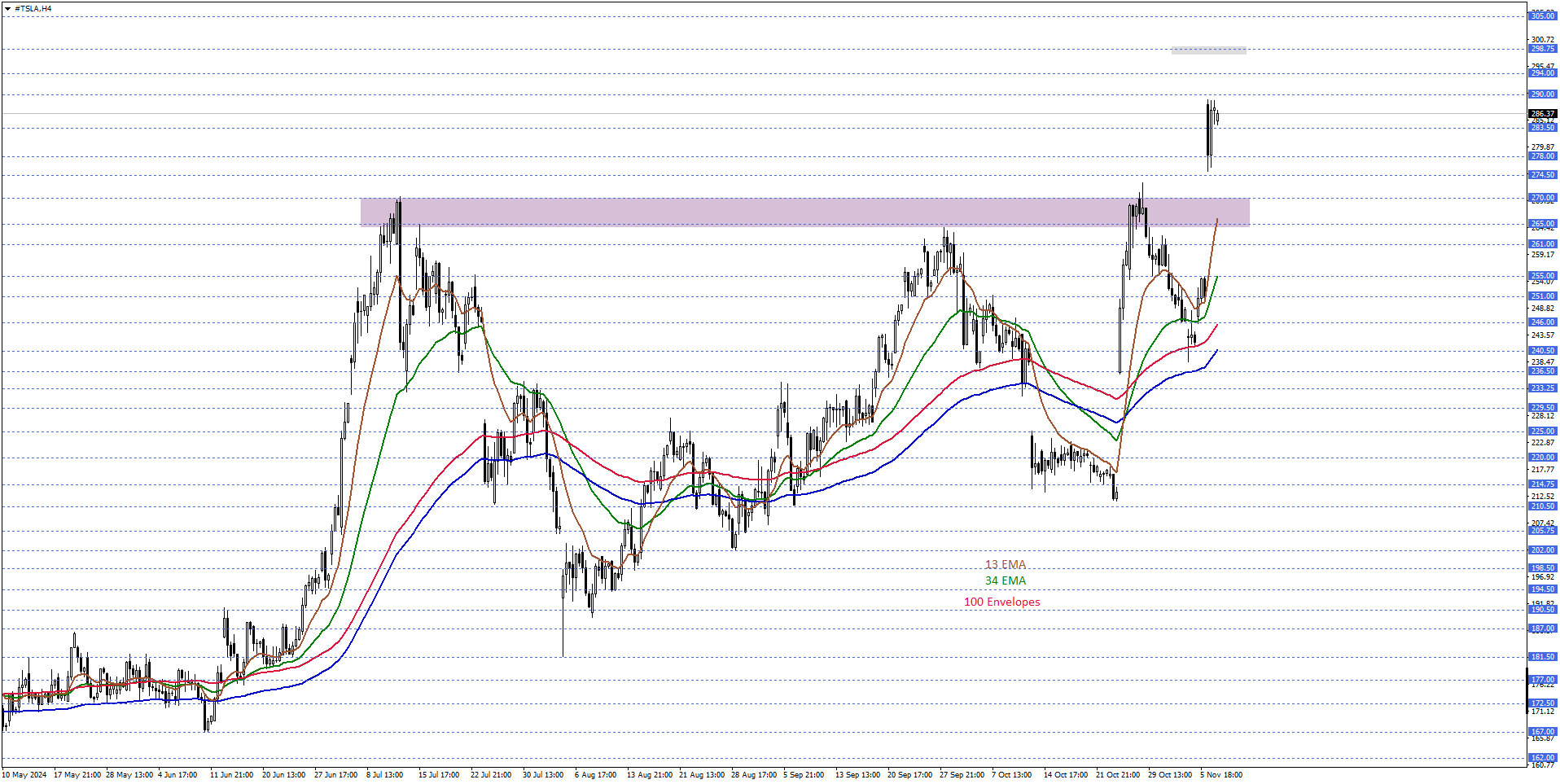Click the 305.00 level price label

coord(1542,16)
